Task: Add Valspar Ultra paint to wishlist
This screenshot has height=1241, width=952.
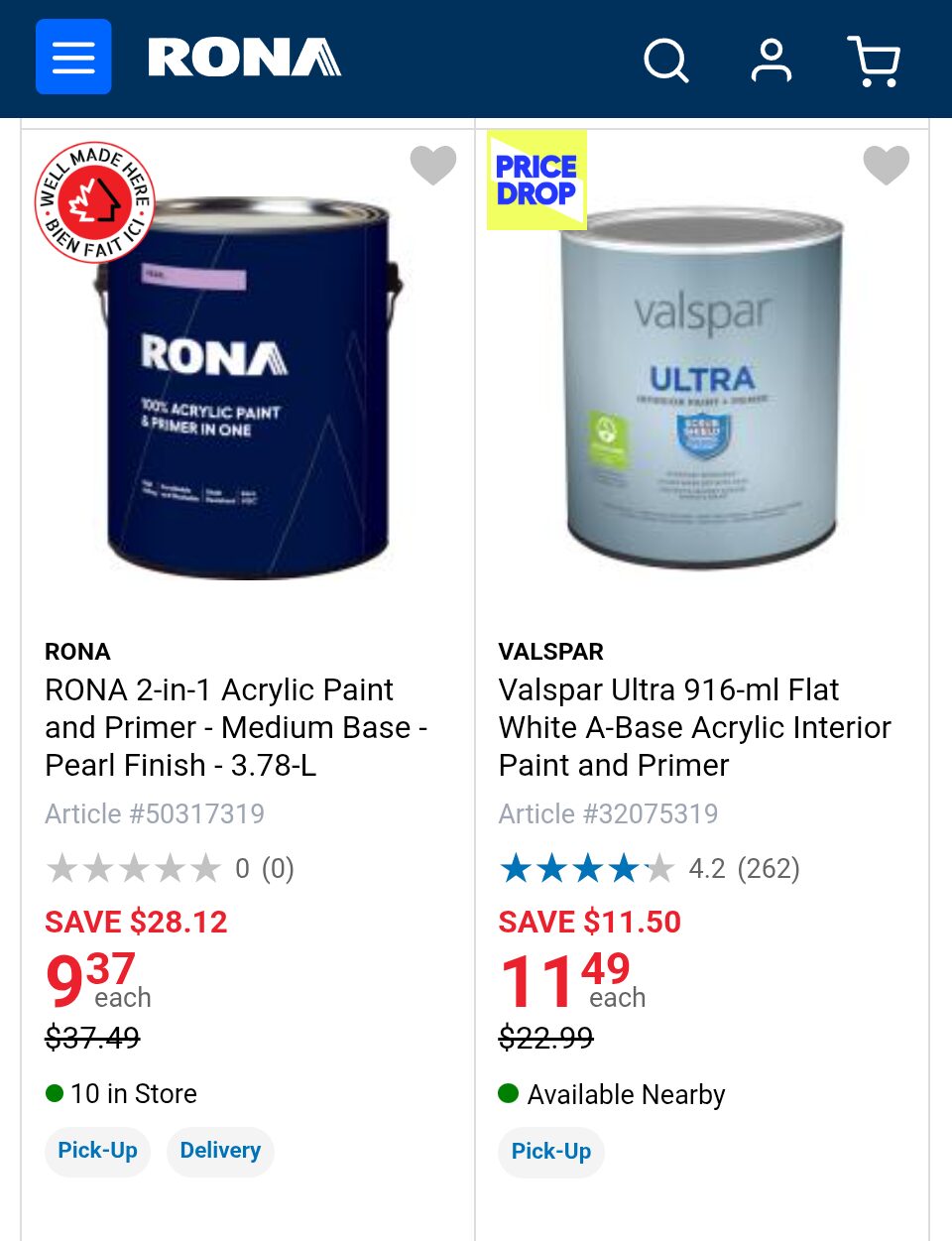Action: pyautogui.click(x=886, y=165)
